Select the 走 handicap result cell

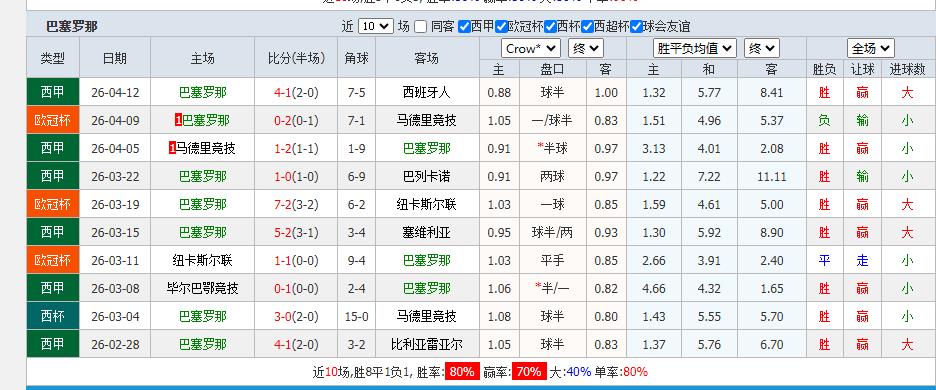tap(862, 260)
